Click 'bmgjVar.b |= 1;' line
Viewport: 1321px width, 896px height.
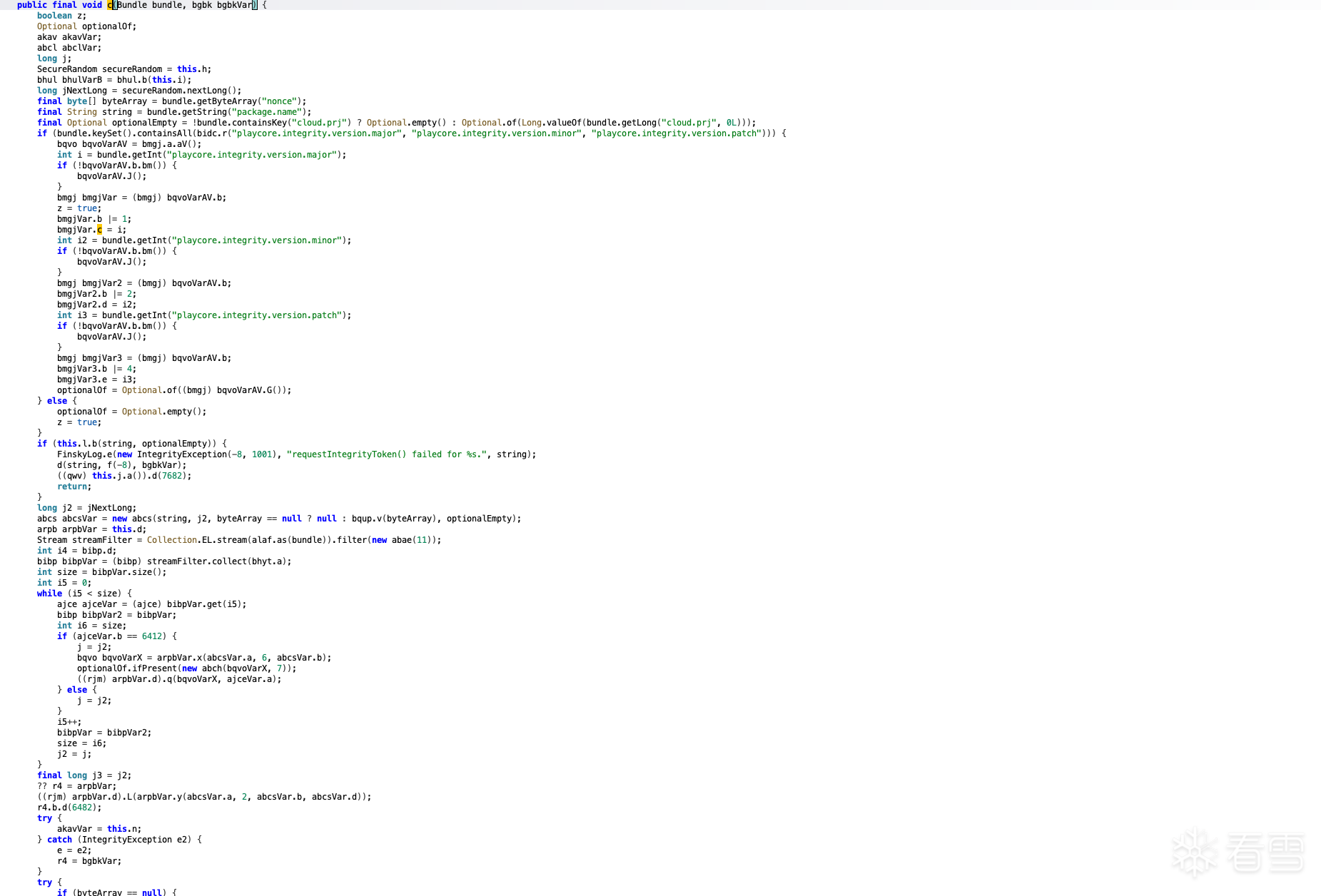pyautogui.click(x=94, y=219)
